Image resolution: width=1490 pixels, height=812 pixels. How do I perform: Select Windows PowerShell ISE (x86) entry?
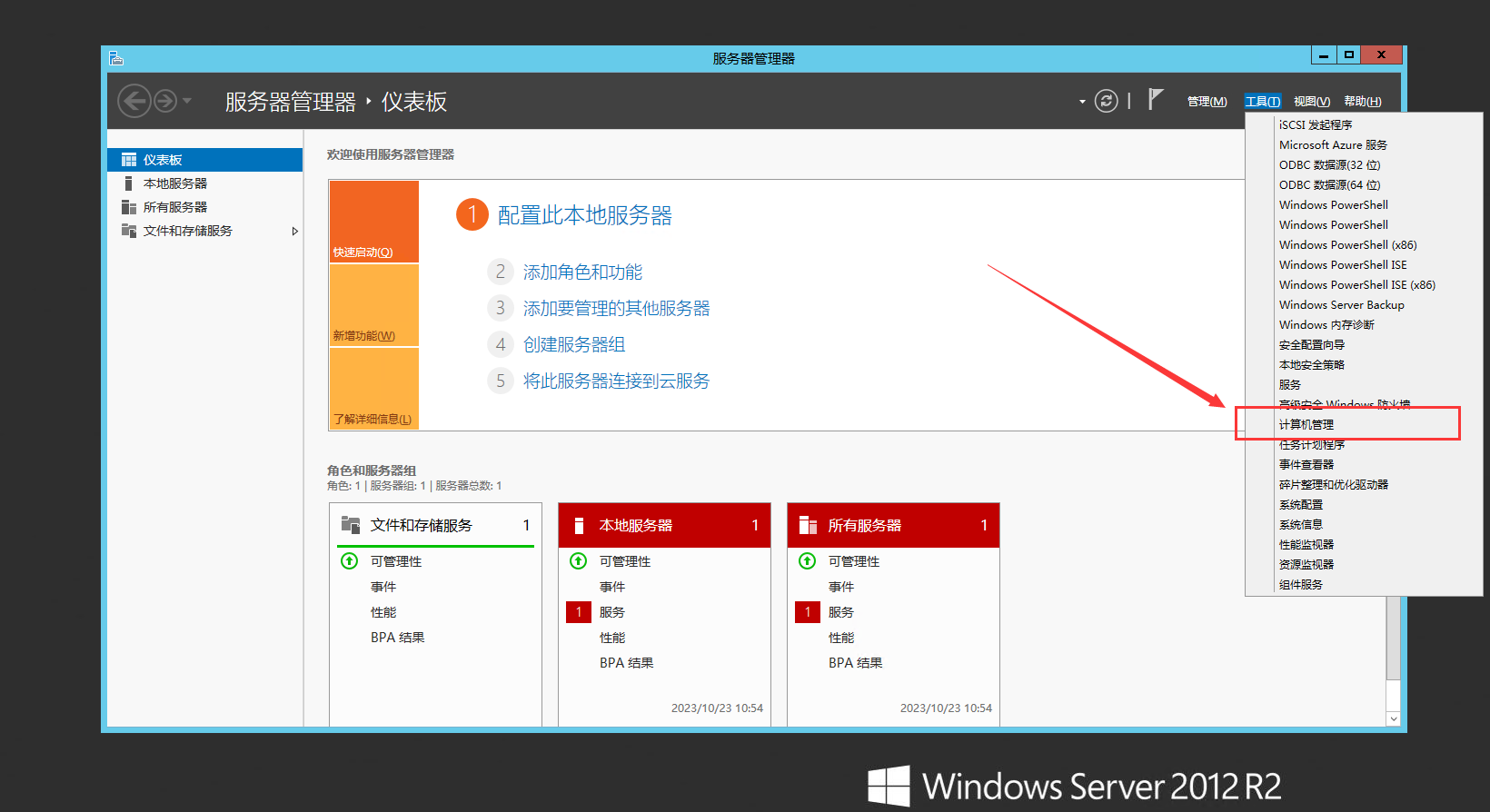coord(1357,285)
